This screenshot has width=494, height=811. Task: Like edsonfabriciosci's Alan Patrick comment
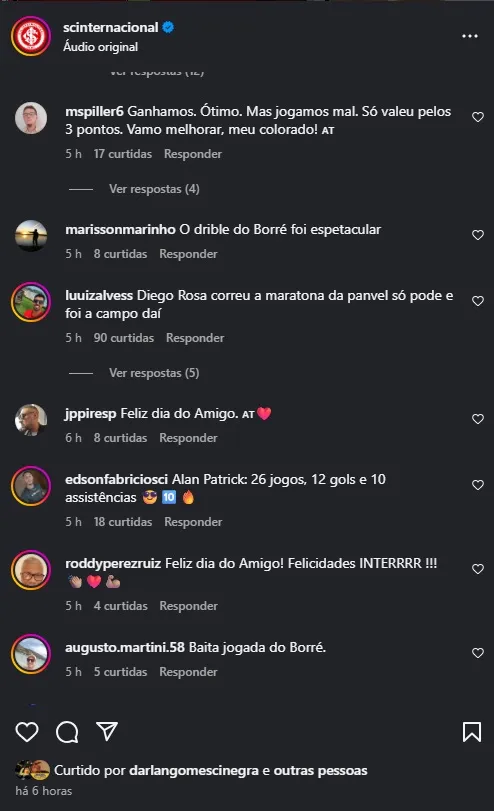pyautogui.click(x=478, y=485)
